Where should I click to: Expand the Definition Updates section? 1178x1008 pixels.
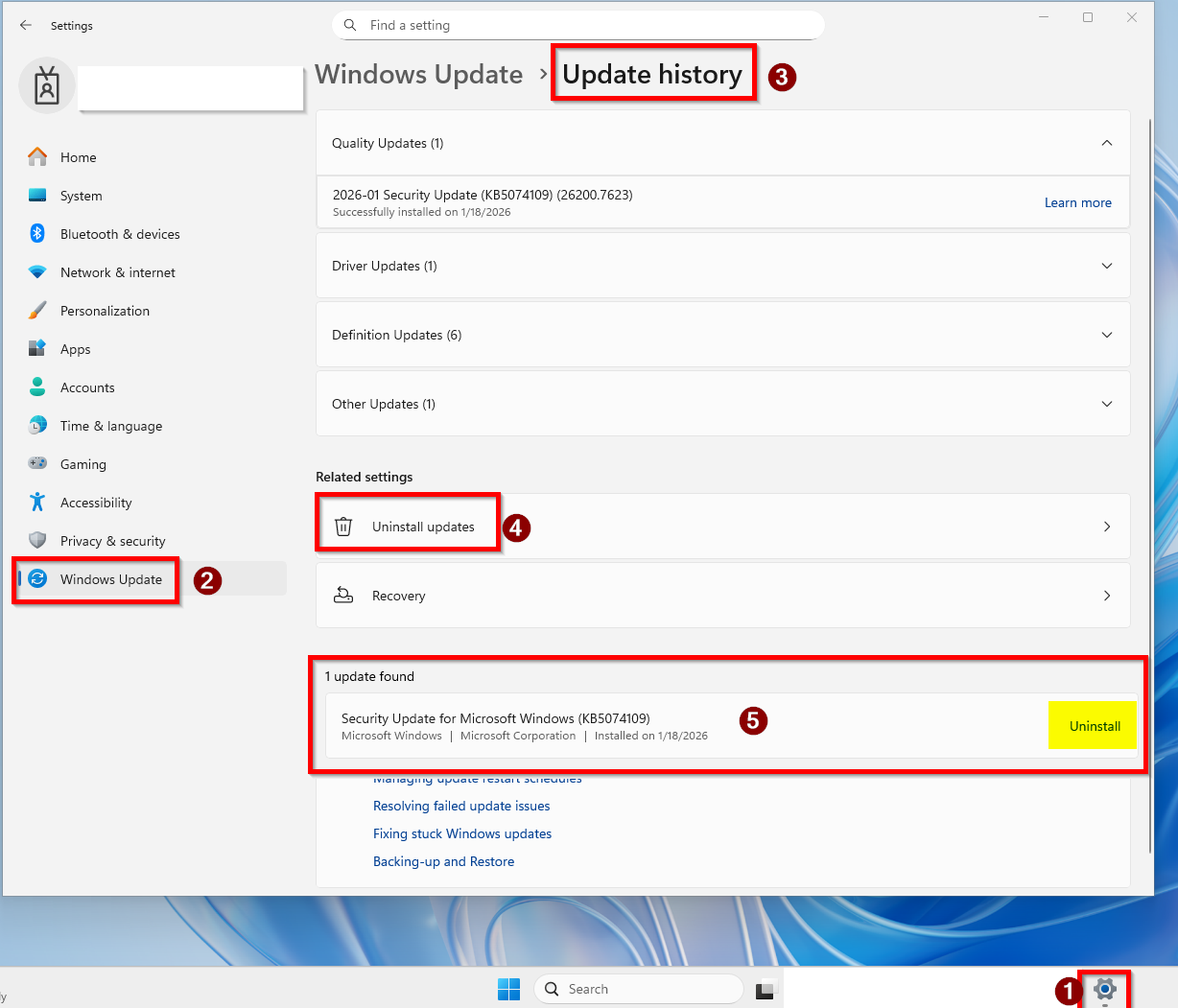click(x=1107, y=335)
